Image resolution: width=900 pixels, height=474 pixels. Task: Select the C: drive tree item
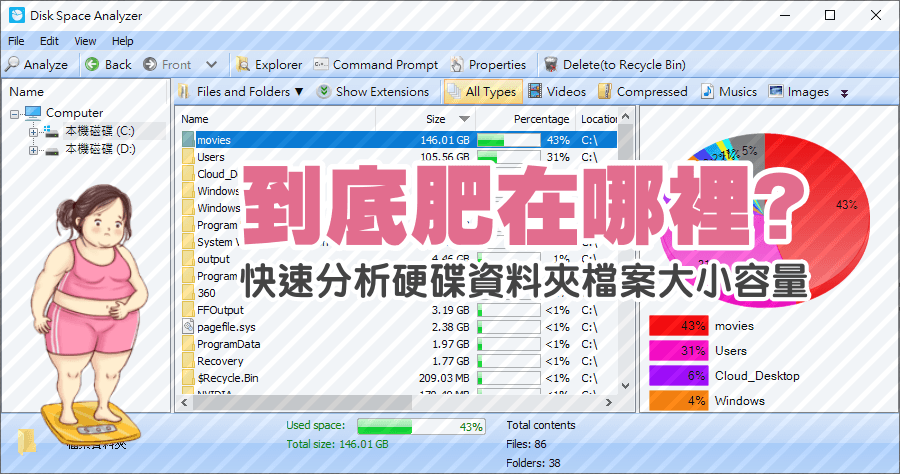(x=100, y=131)
